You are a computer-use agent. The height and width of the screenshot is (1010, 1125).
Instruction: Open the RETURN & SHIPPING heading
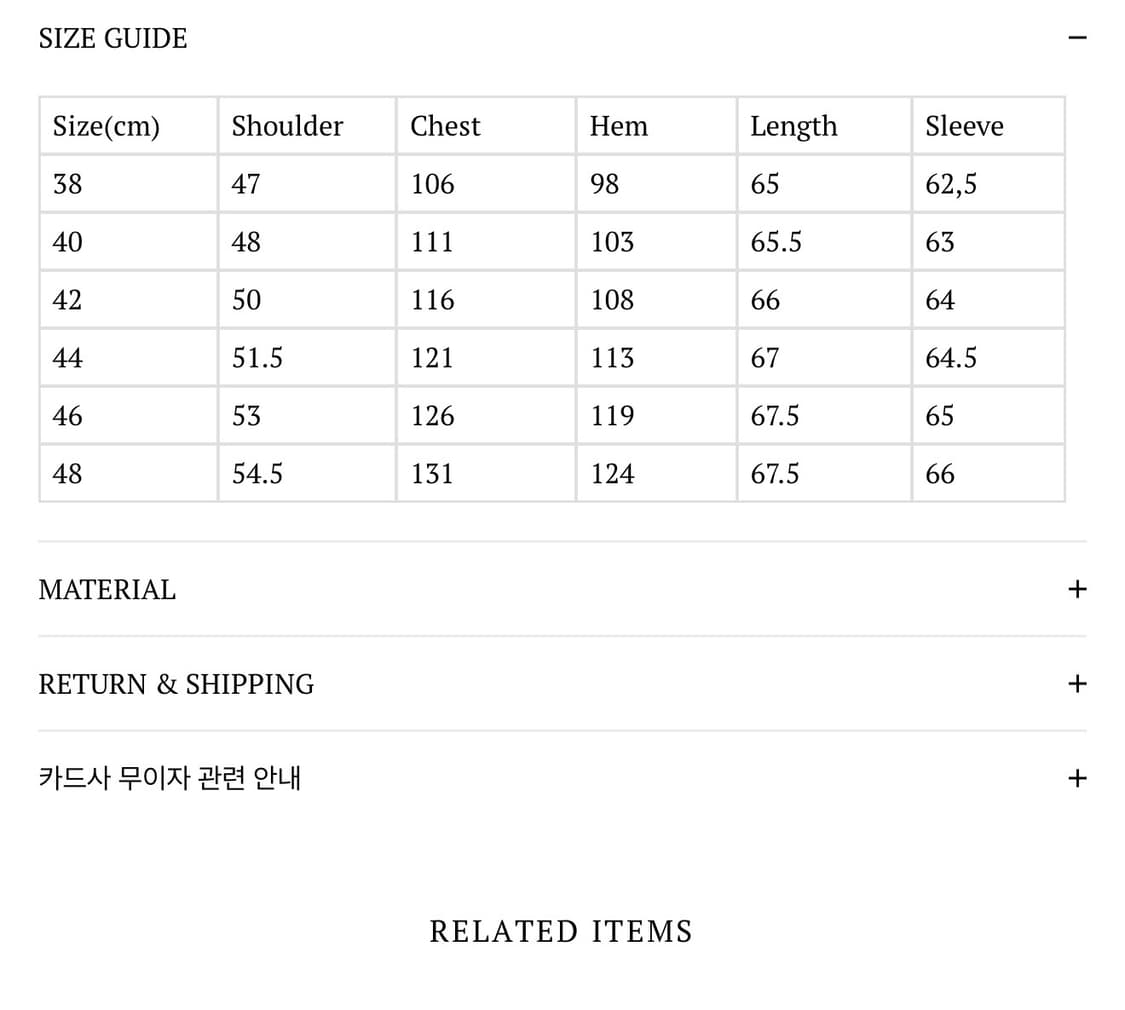[176, 684]
